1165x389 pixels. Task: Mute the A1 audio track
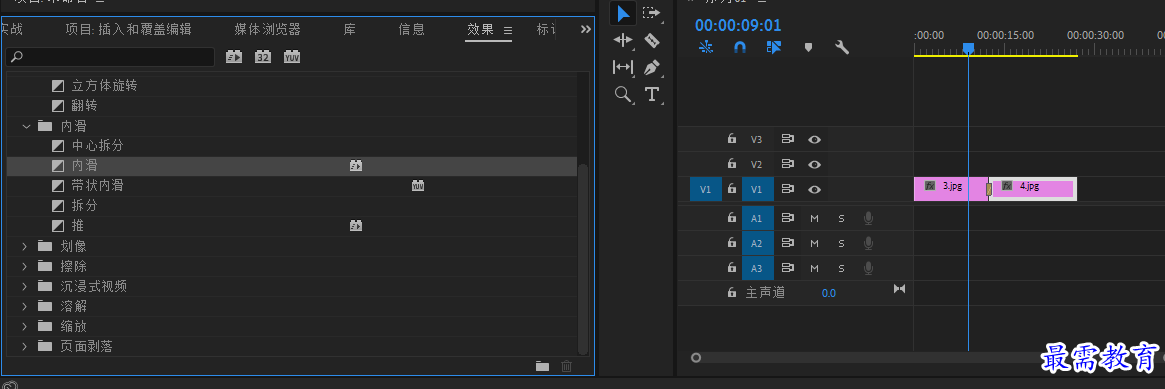(x=814, y=218)
